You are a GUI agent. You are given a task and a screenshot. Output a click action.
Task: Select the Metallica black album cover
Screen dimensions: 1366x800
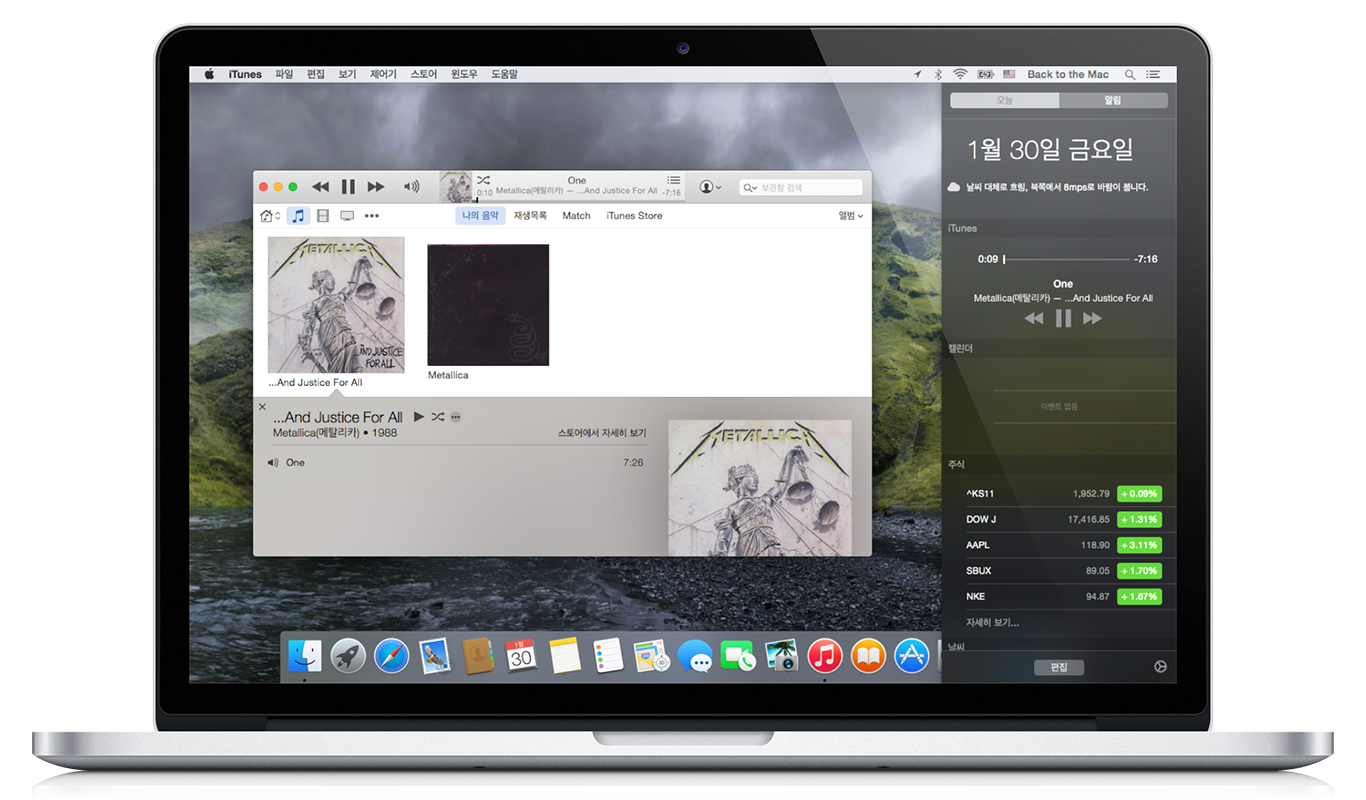point(488,305)
